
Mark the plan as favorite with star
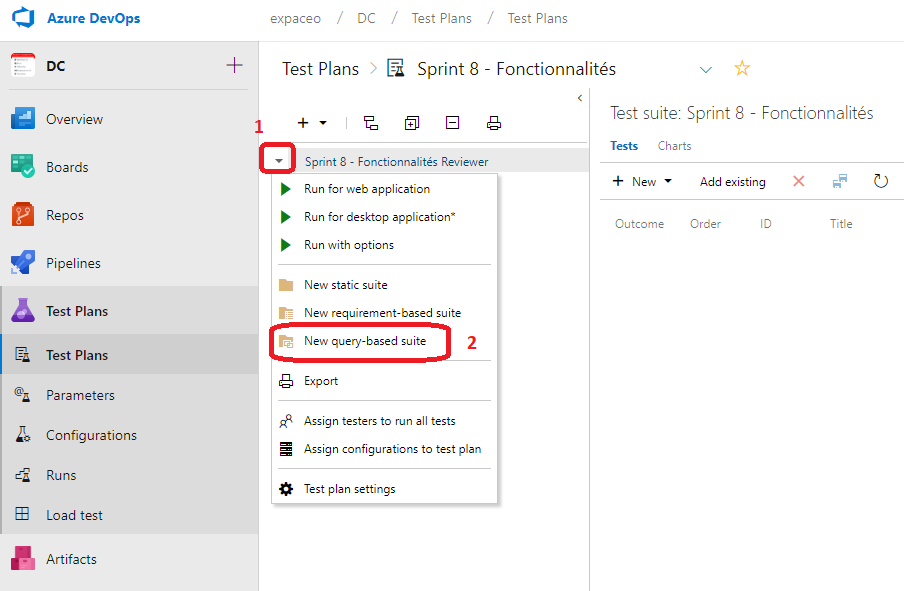742,69
